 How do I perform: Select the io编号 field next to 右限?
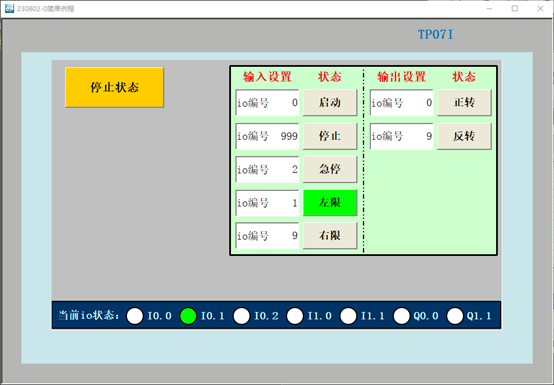(267, 236)
